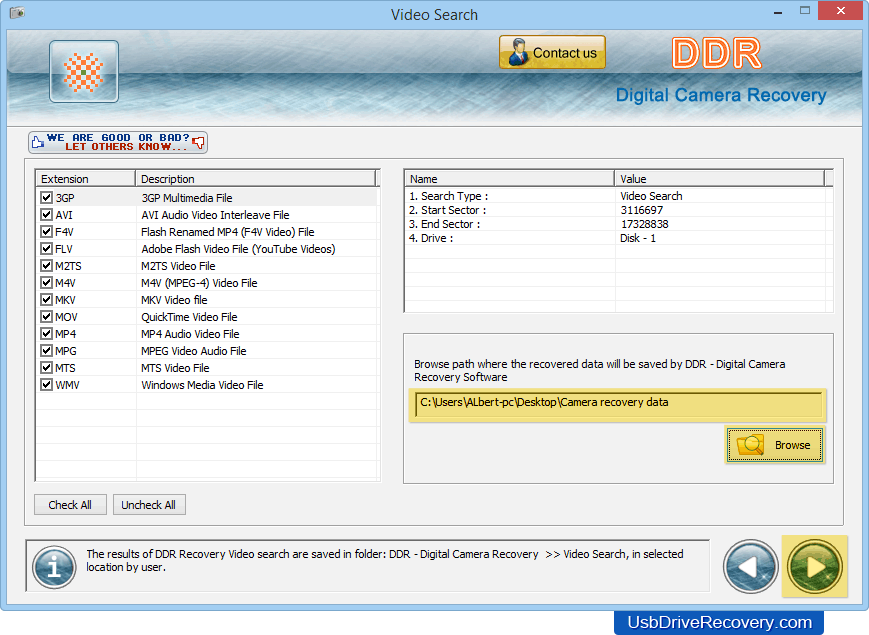
Task: Disable the WMV extension checkbox
Action: coord(47,385)
